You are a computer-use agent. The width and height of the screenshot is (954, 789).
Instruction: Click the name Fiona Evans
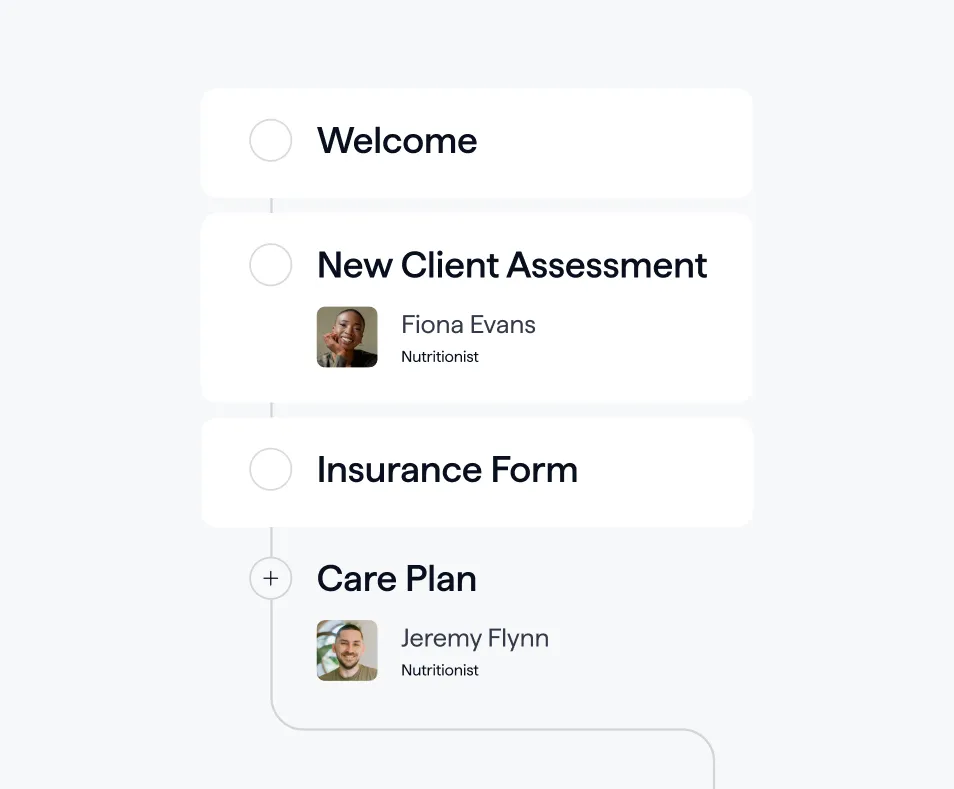(467, 324)
